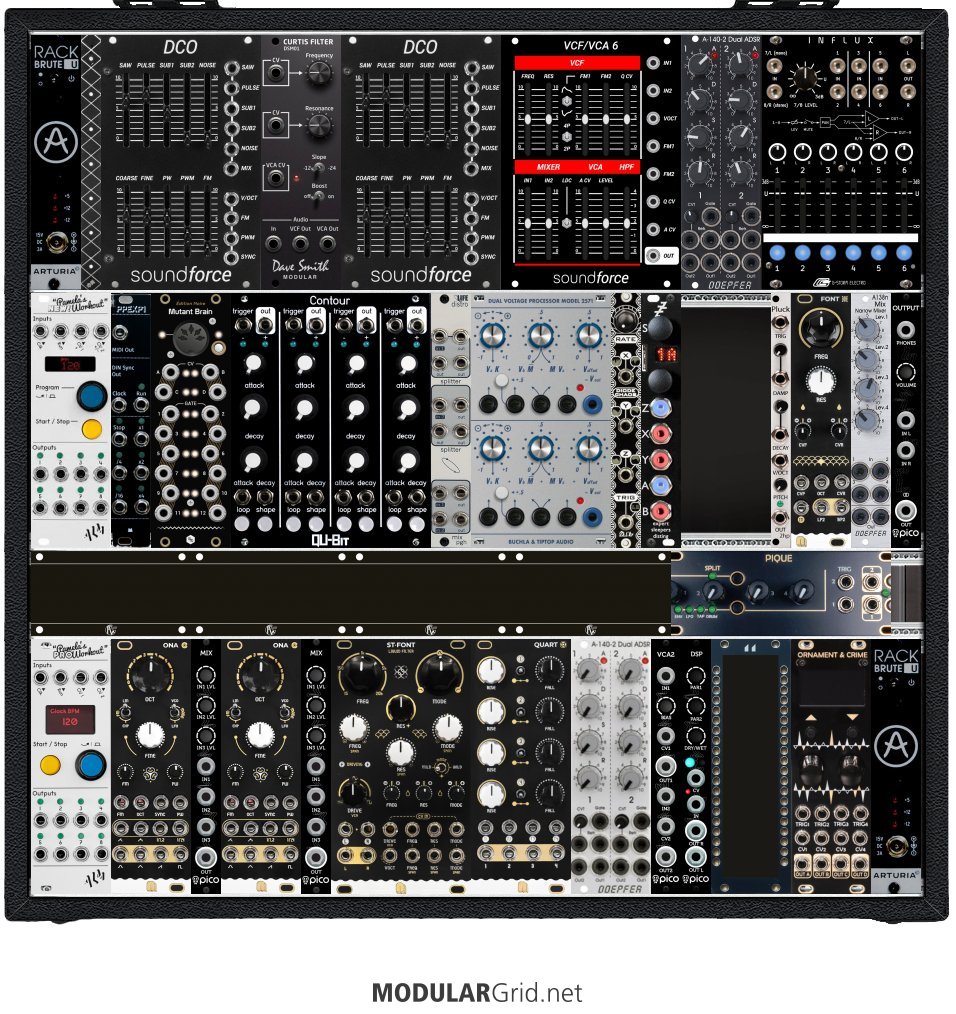Flip the Slope switch on Curtis Filter
Viewport: 956px width, 1014px height.
(x=319, y=168)
